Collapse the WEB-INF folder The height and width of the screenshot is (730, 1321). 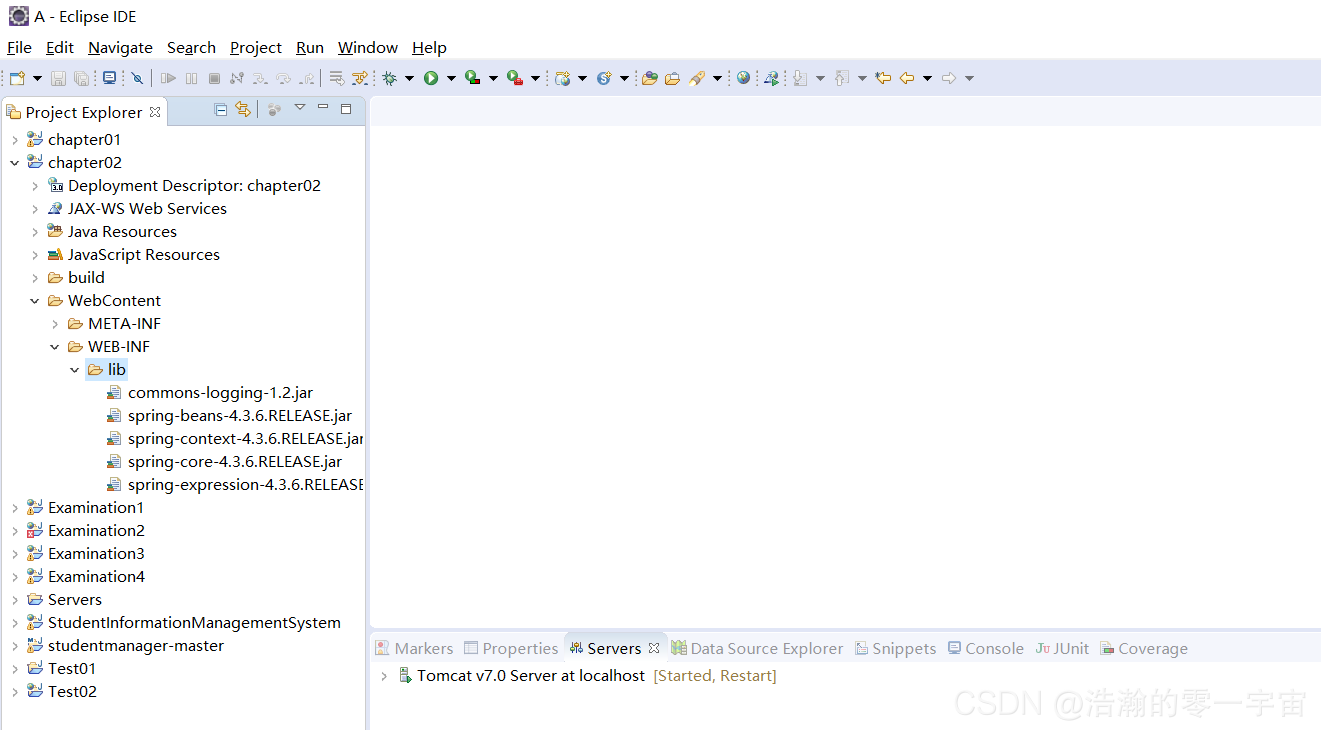[55, 347]
